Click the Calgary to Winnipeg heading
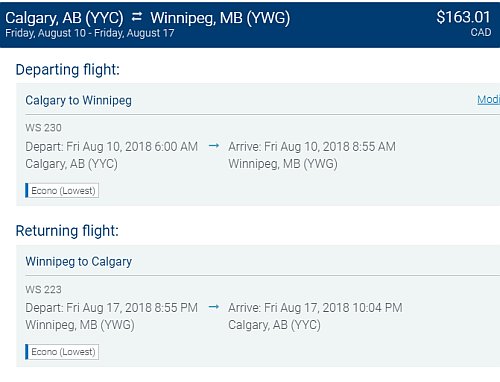Screen dimensions: 500x382 click(78, 100)
